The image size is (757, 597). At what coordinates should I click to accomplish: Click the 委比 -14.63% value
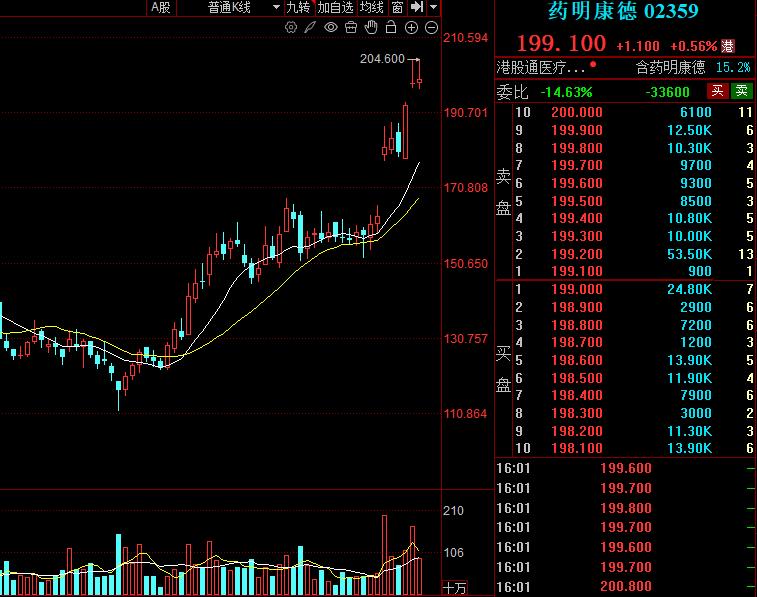tap(566, 92)
